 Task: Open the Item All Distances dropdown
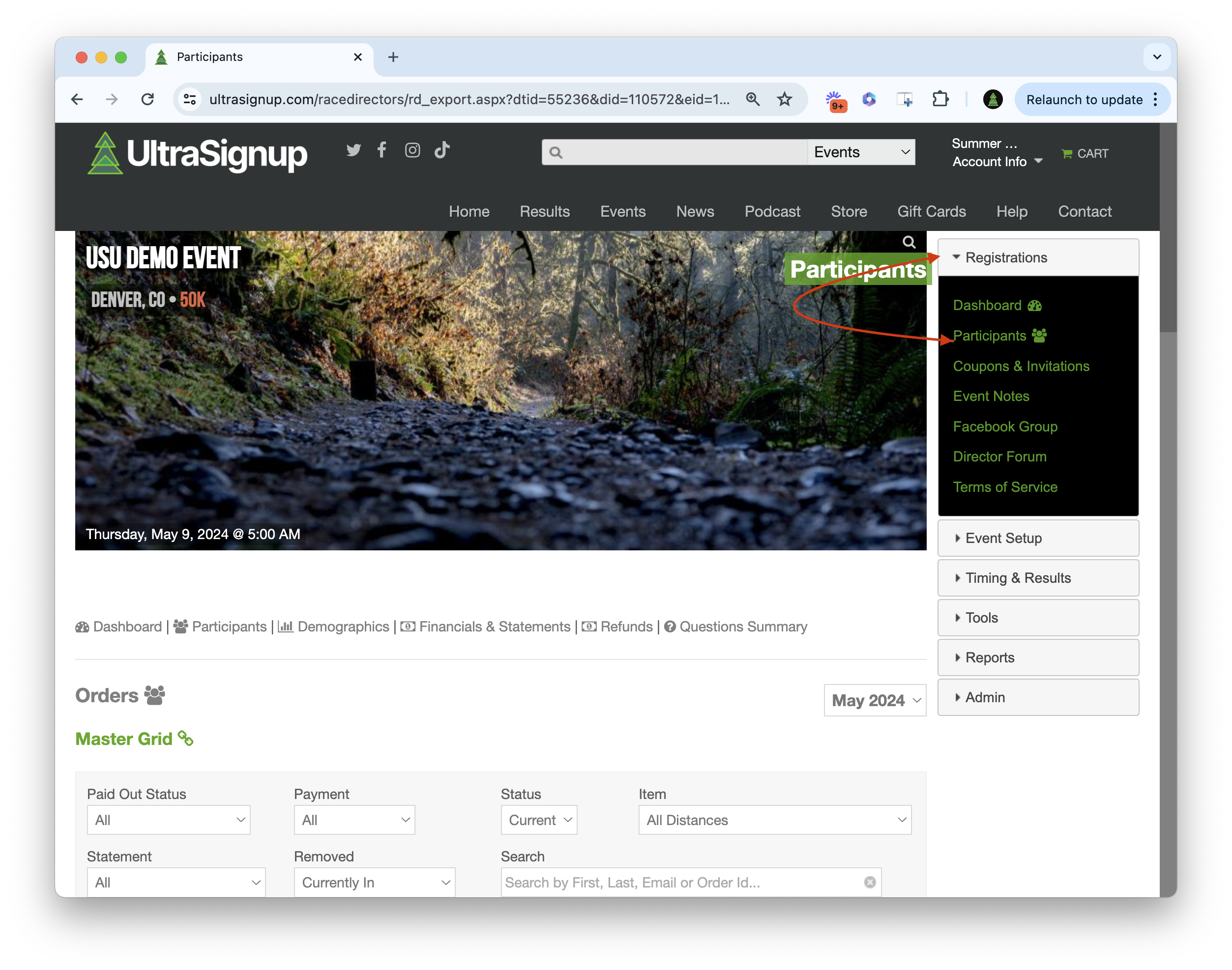click(x=774, y=820)
